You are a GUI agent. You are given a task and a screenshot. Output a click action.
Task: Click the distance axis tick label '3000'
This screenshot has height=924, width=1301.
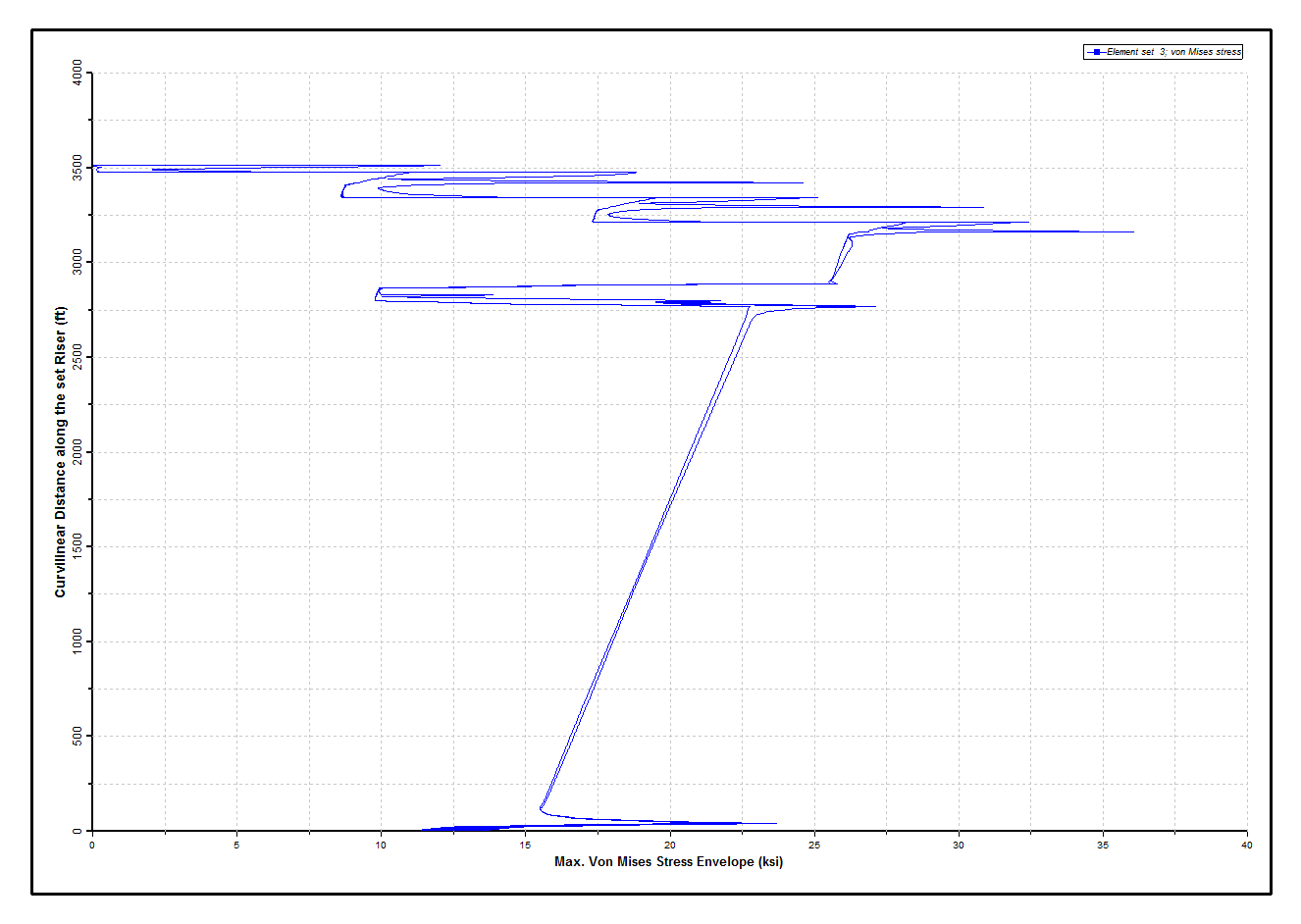(x=78, y=262)
